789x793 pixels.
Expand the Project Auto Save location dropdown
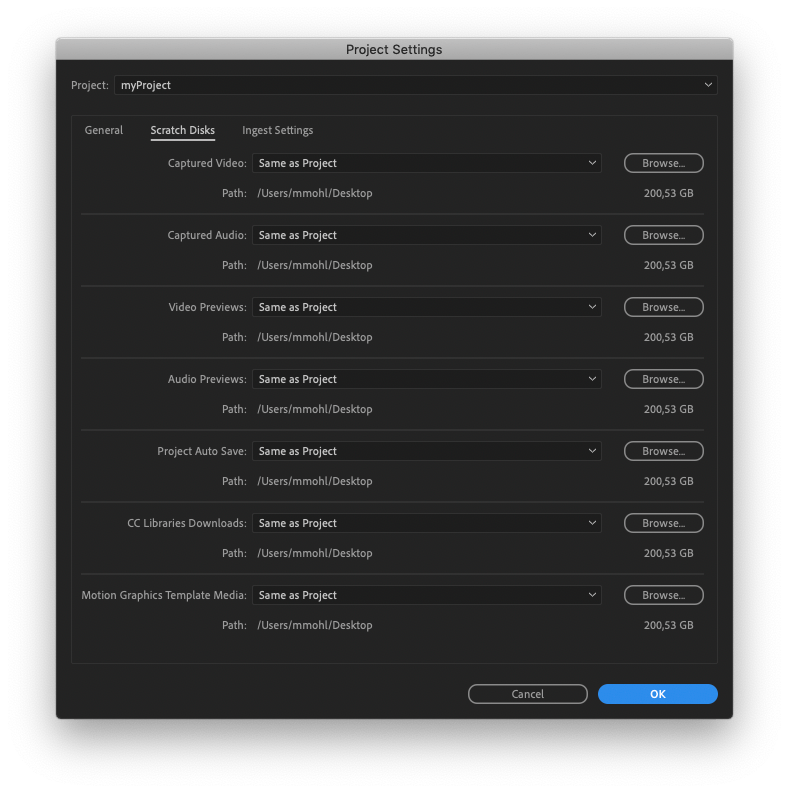[427, 451]
